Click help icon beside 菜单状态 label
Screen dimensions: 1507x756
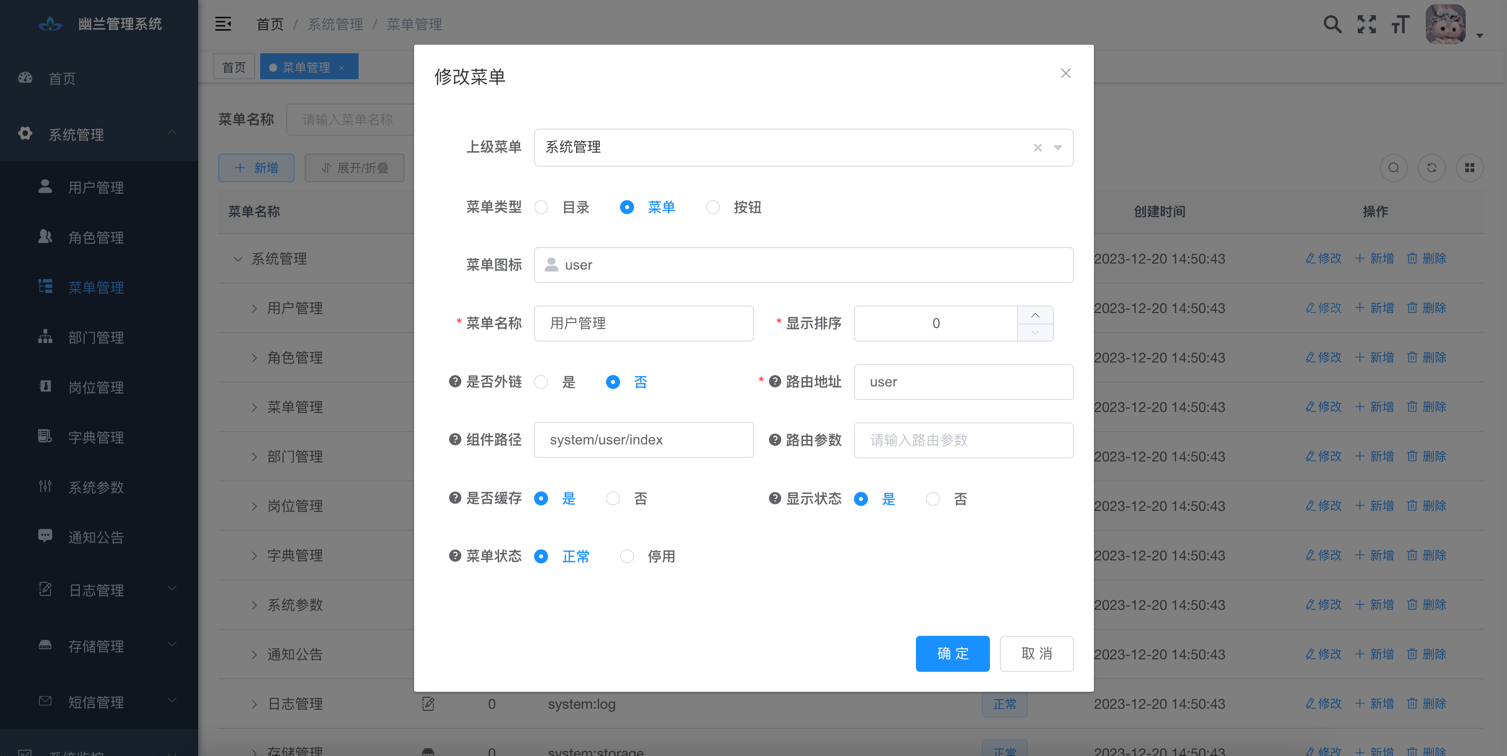pos(455,556)
